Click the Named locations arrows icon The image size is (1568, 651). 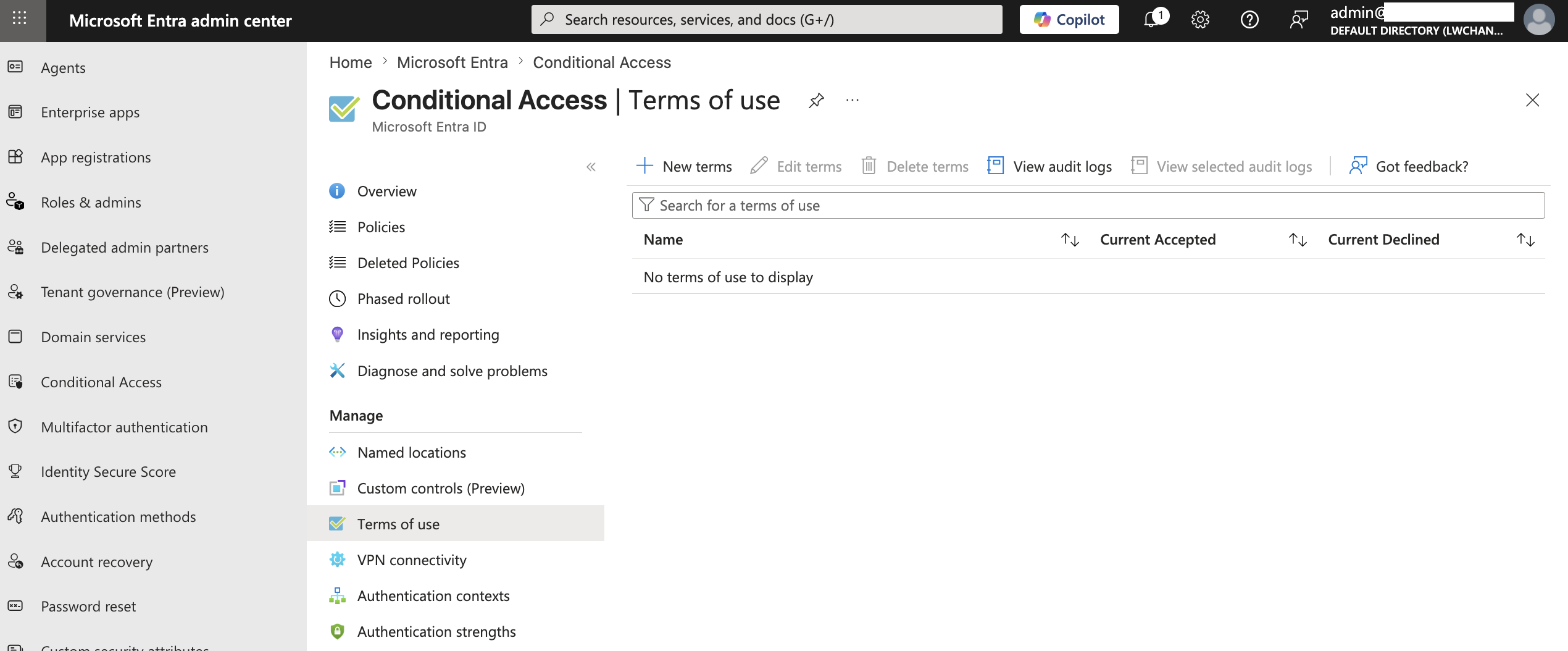point(337,453)
